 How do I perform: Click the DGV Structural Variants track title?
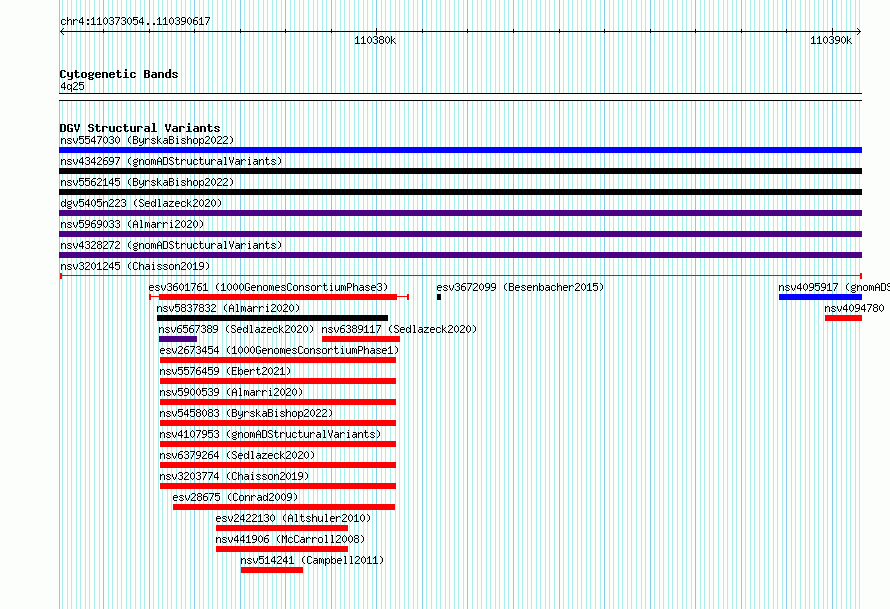[140, 128]
